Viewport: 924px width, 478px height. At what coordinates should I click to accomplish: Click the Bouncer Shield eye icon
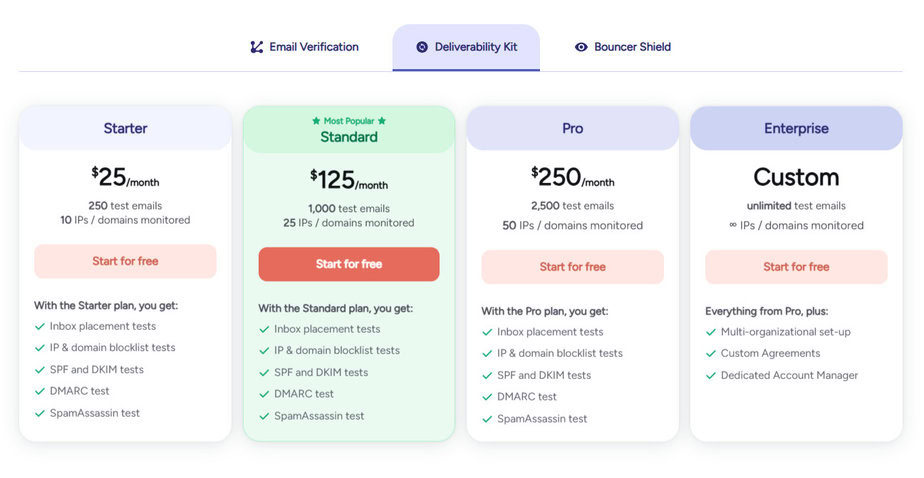tap(581, 47)
